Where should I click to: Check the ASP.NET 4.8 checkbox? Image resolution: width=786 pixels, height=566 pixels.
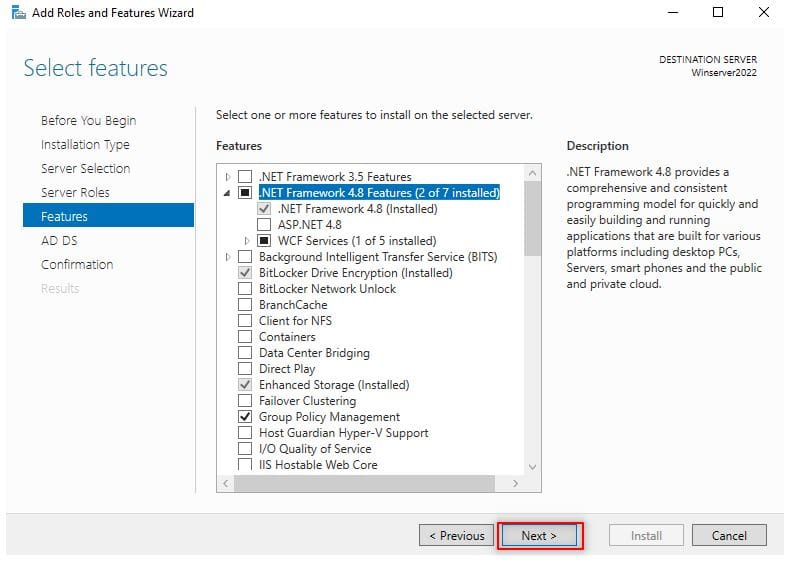point(264,225)
